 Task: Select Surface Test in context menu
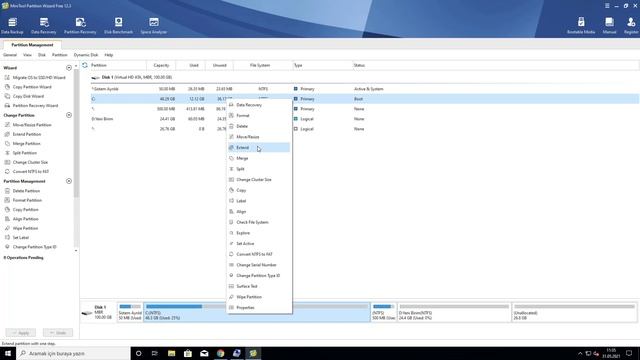coord(259,286)
